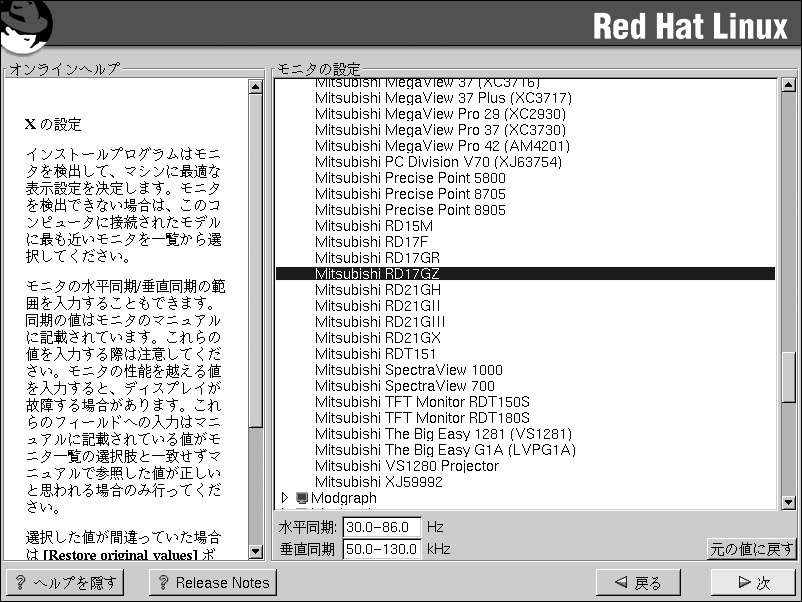The image size is (802, 602).
Task: Proceed with the 次 next button
Action: [x=752, y=582]
